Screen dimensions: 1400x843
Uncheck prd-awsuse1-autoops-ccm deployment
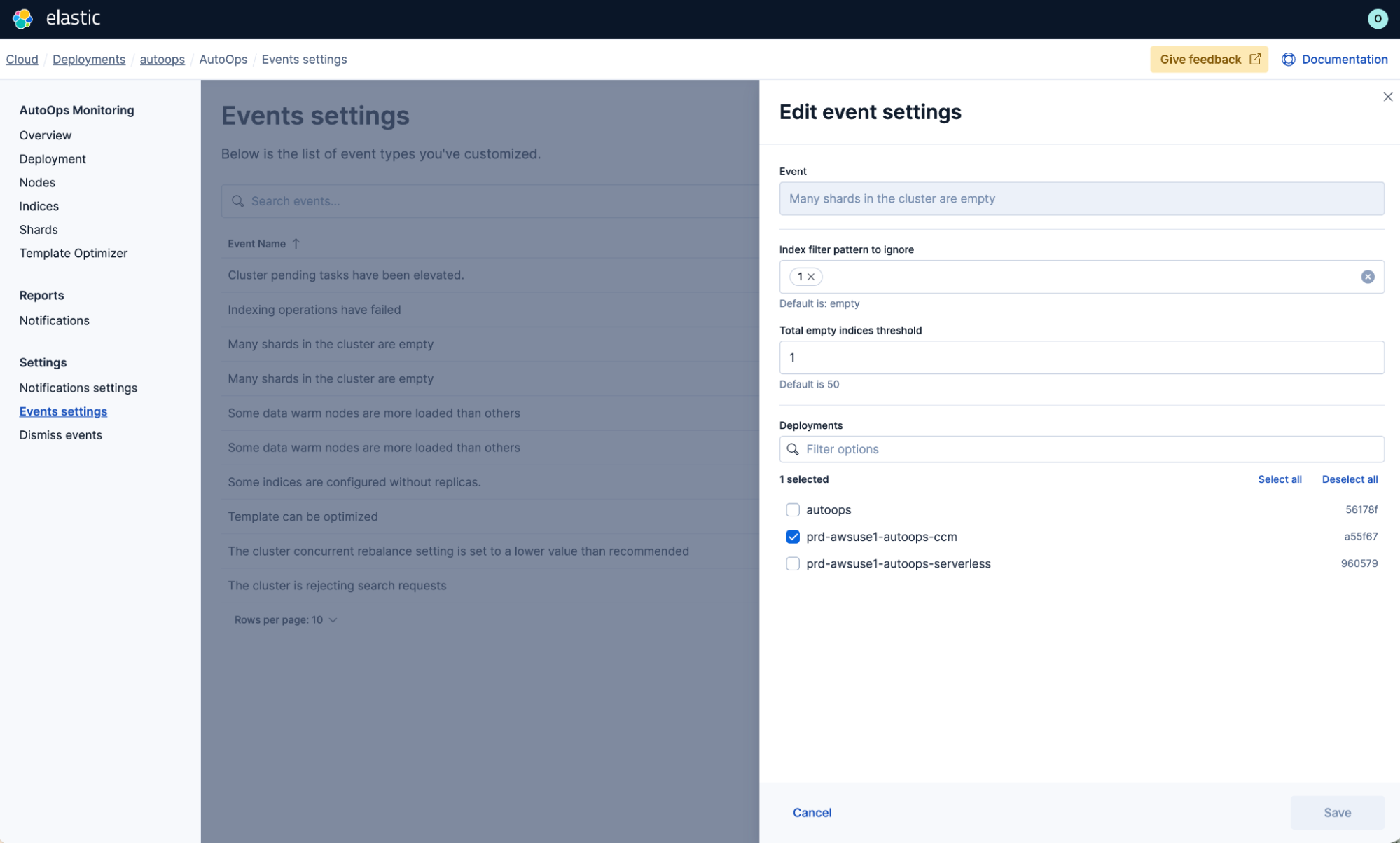click(792, 537)
